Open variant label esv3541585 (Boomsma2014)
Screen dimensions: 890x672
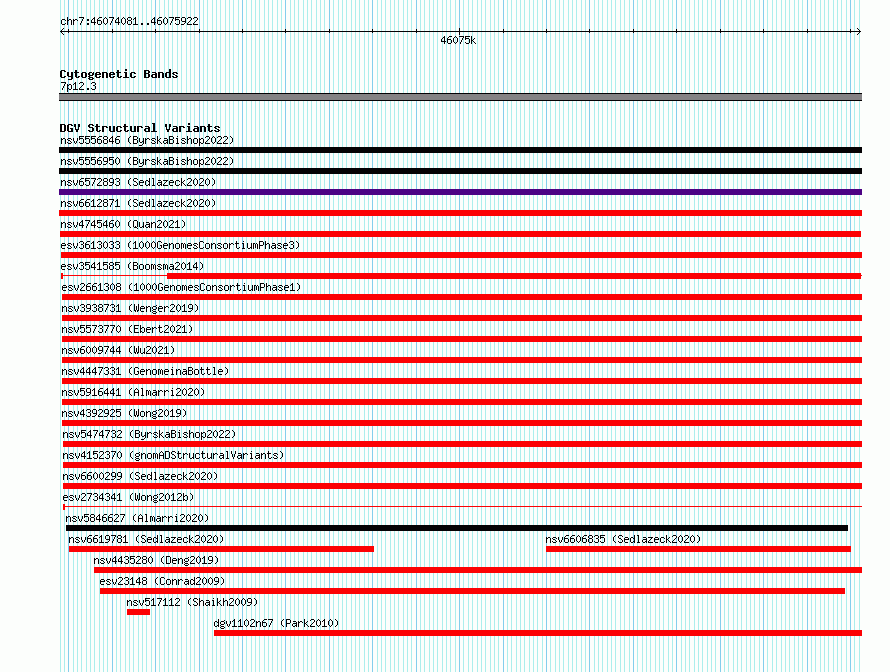(x=132, y=266)
